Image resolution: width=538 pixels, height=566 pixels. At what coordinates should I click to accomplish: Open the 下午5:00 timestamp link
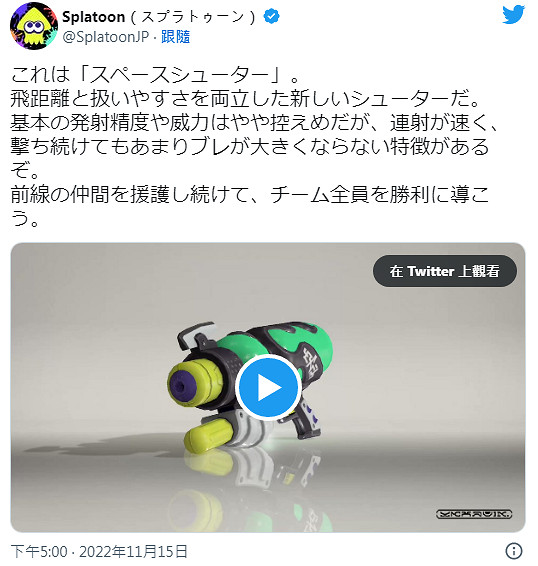point(39,552)
